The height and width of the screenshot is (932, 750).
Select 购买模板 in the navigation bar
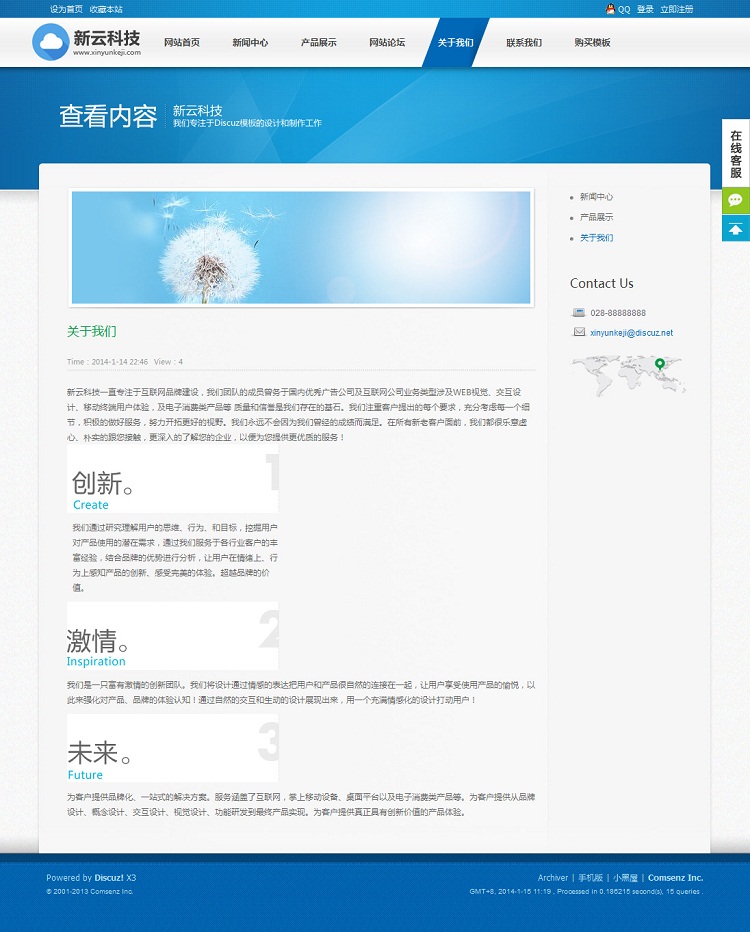point(592,43)
